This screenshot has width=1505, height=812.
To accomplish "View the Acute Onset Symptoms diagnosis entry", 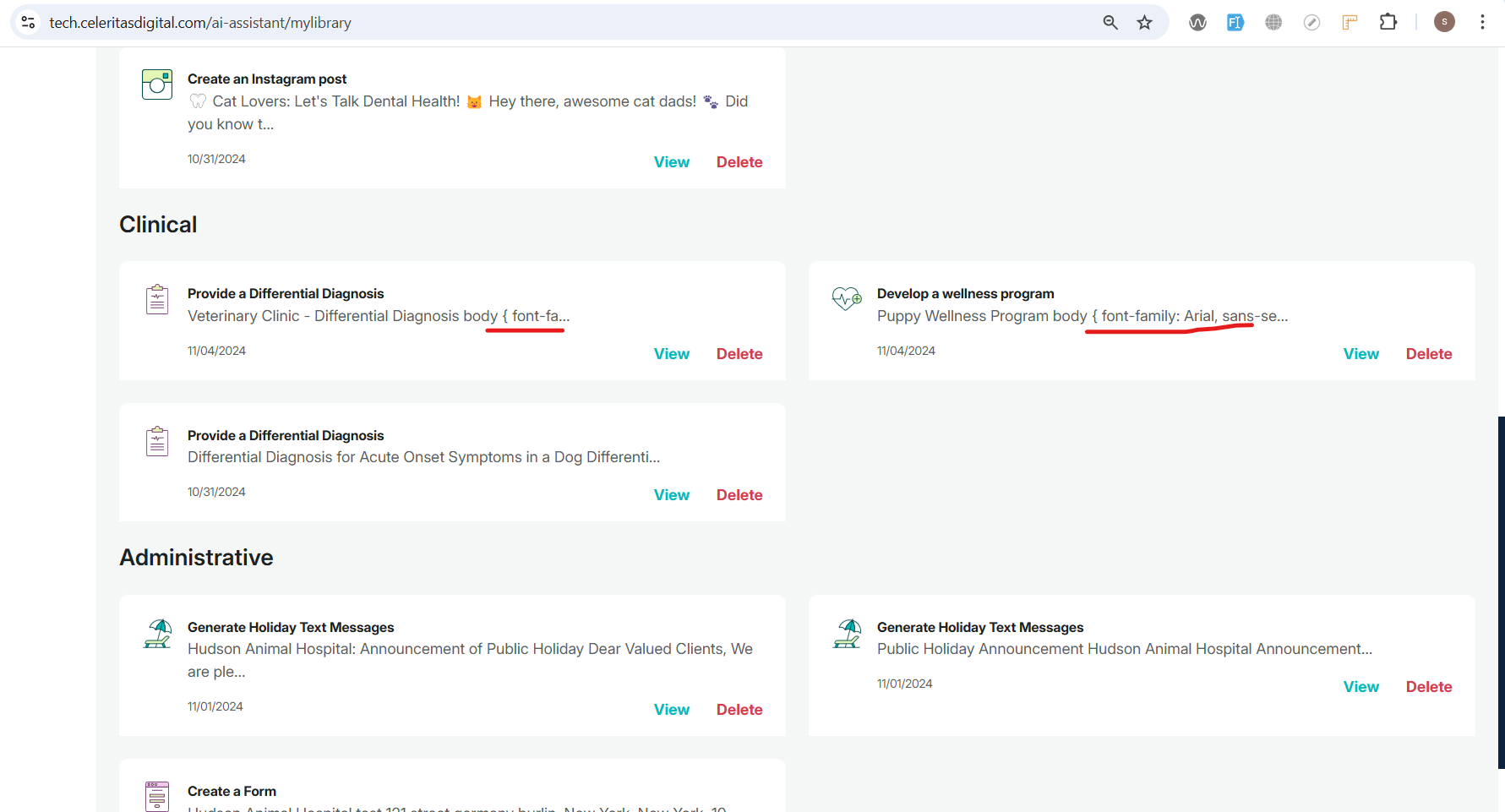I will click(672, 495).
